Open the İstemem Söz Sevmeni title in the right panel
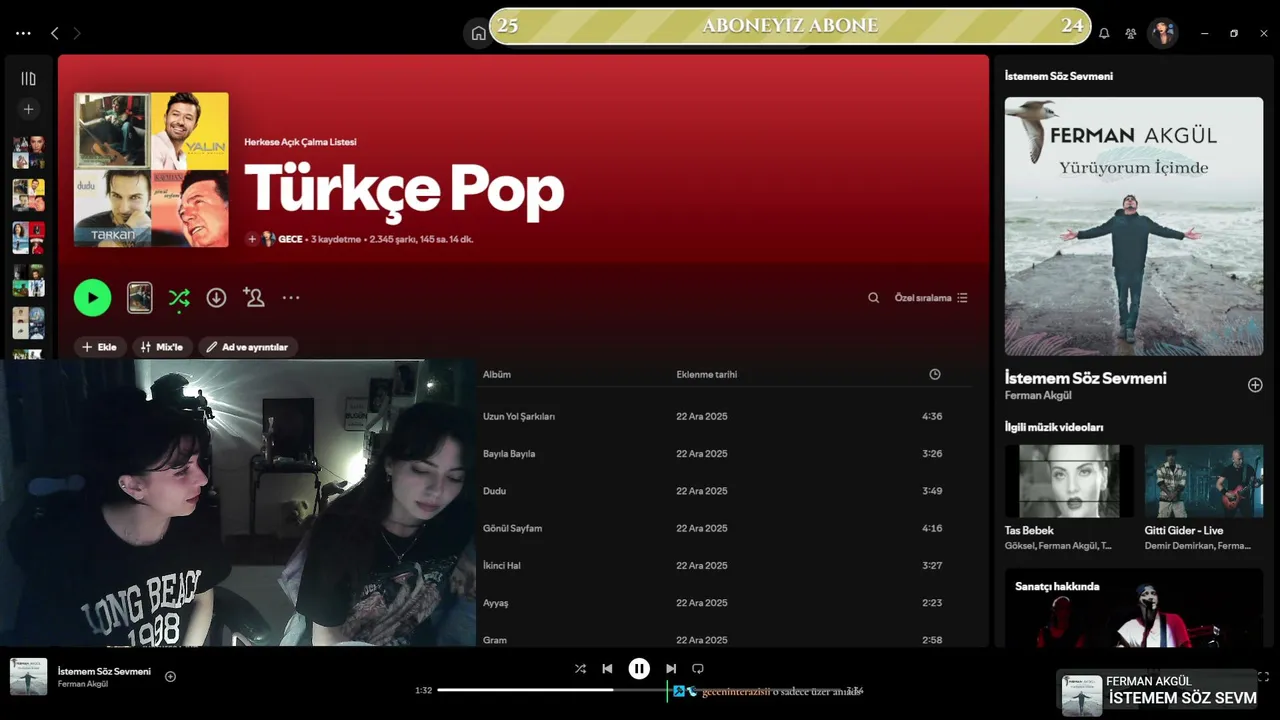Viewport: 1280px width, 720px height. (x=1086, y=378)
